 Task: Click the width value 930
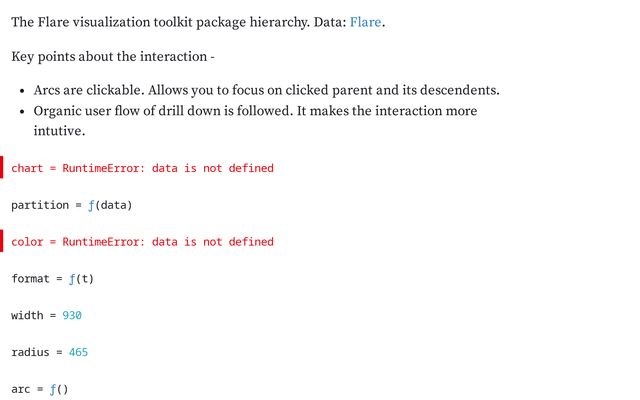click(72, 316)
